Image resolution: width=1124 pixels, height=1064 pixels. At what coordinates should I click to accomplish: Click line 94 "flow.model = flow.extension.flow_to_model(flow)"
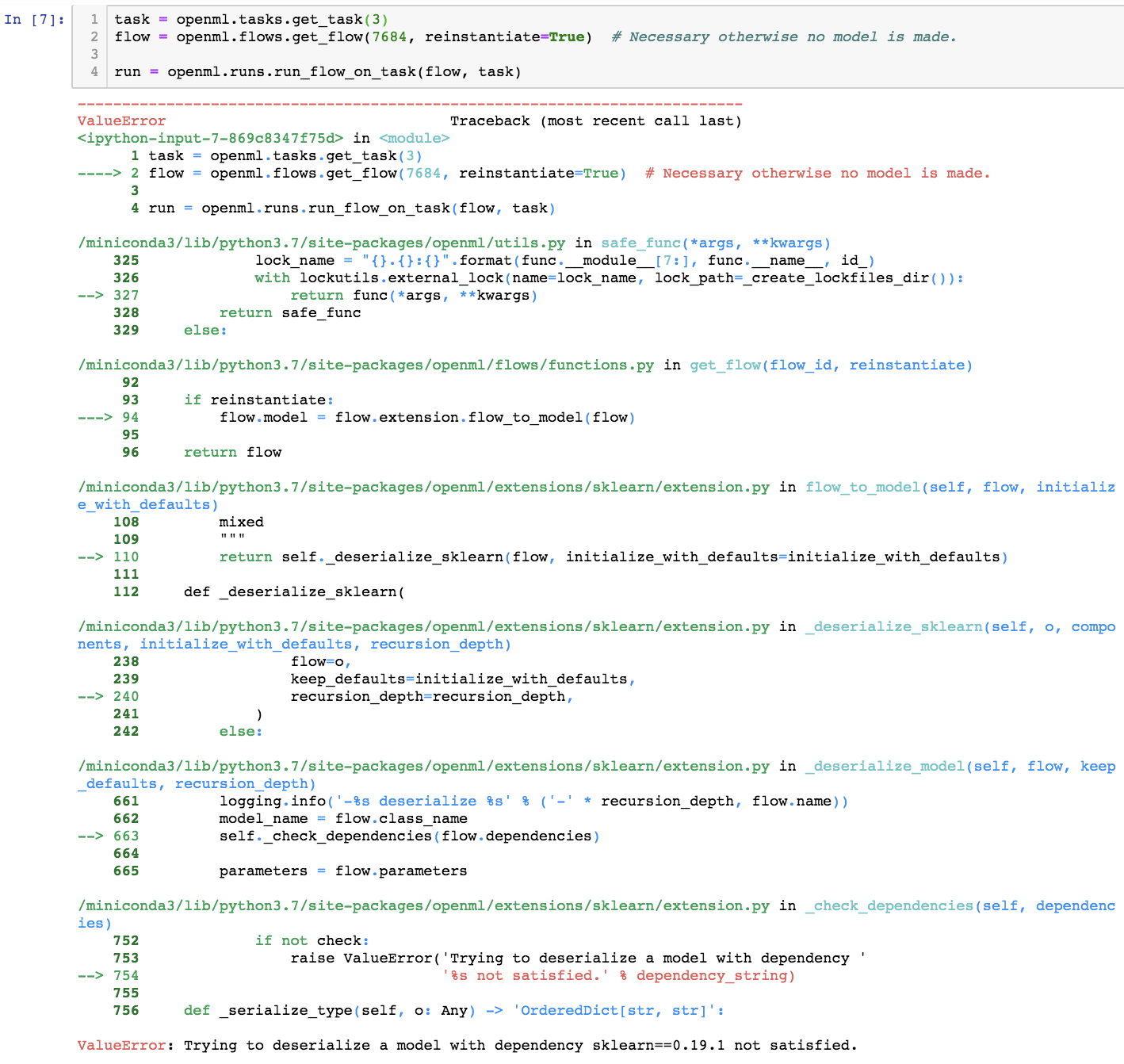tap(427, 417)
